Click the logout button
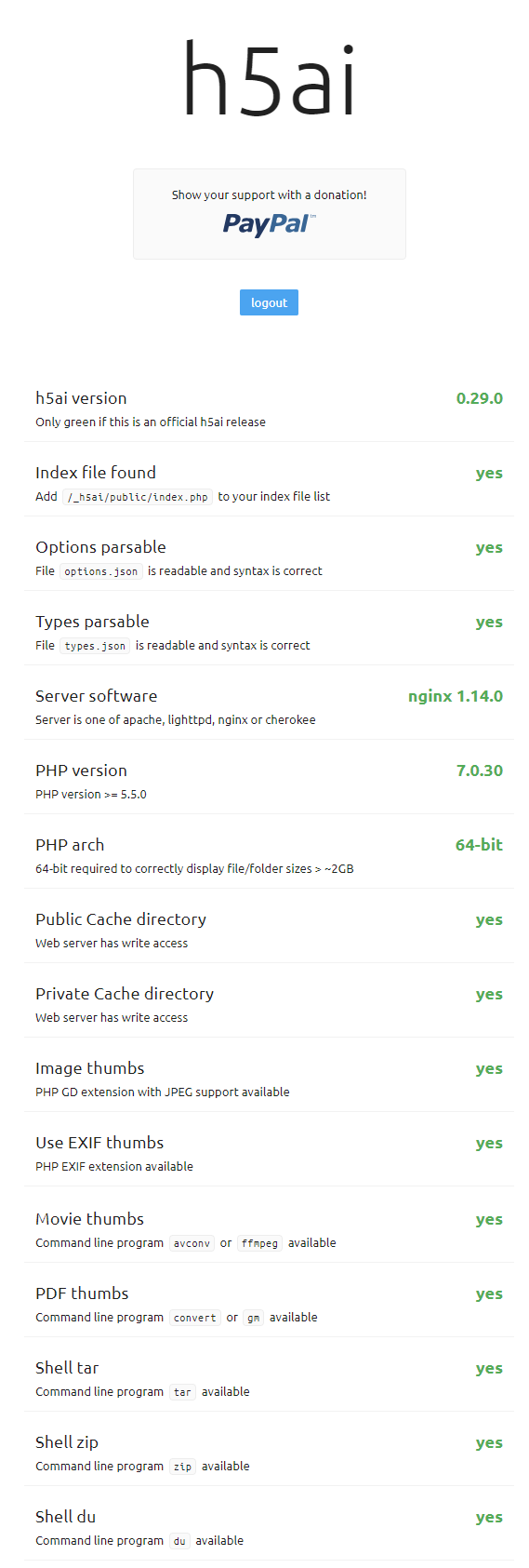This screenshot has height=1568, width=529. 269,302
